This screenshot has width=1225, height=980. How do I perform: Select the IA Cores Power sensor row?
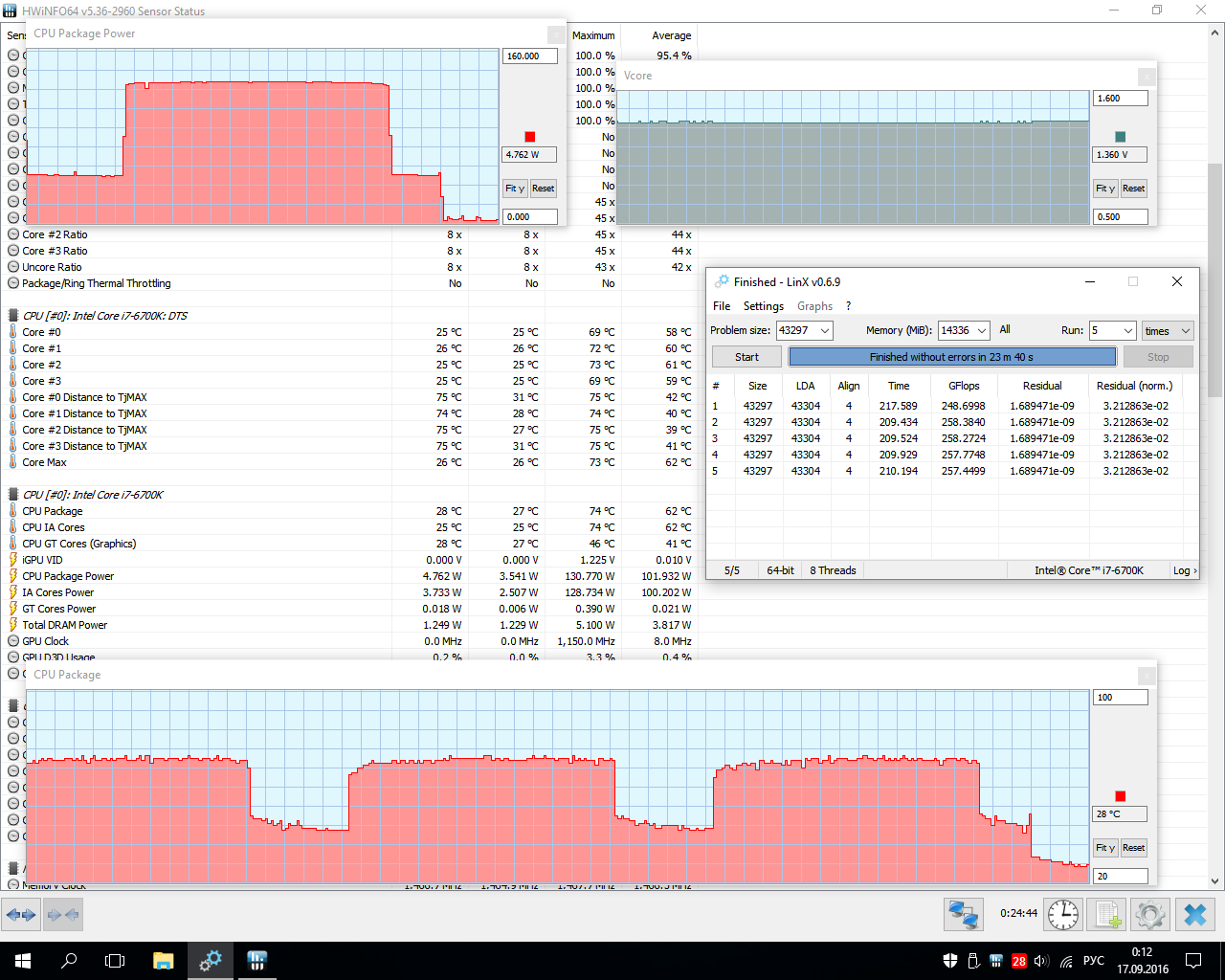tap(349, 592)
